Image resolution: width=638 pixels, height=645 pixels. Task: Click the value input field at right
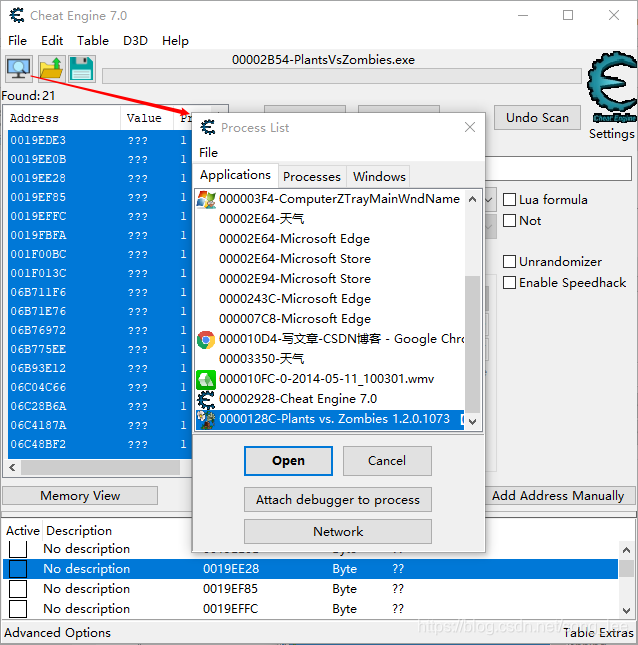coord(559,168)
